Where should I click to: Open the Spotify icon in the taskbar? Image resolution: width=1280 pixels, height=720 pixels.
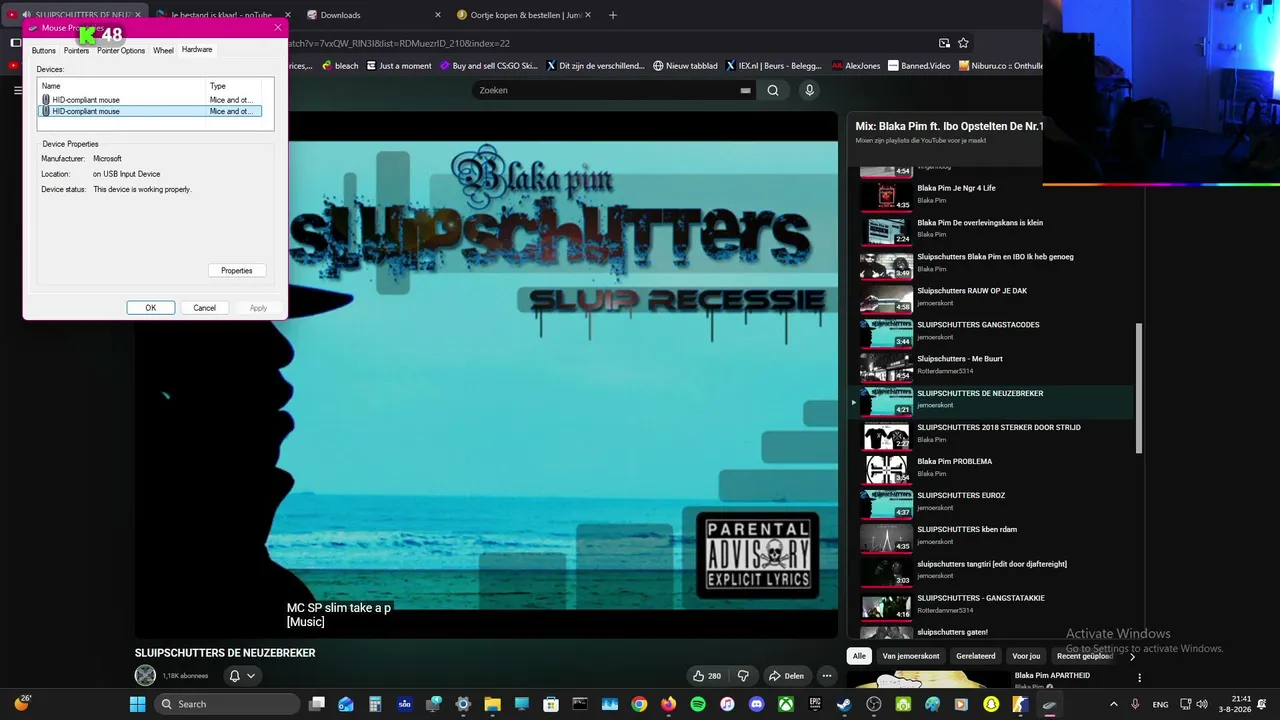click(x=698, y=704)
